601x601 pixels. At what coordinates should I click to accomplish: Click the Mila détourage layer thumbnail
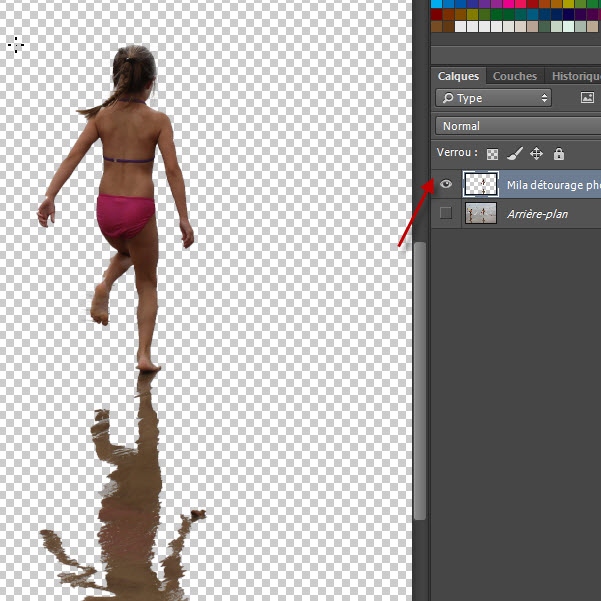coord(481,184)
